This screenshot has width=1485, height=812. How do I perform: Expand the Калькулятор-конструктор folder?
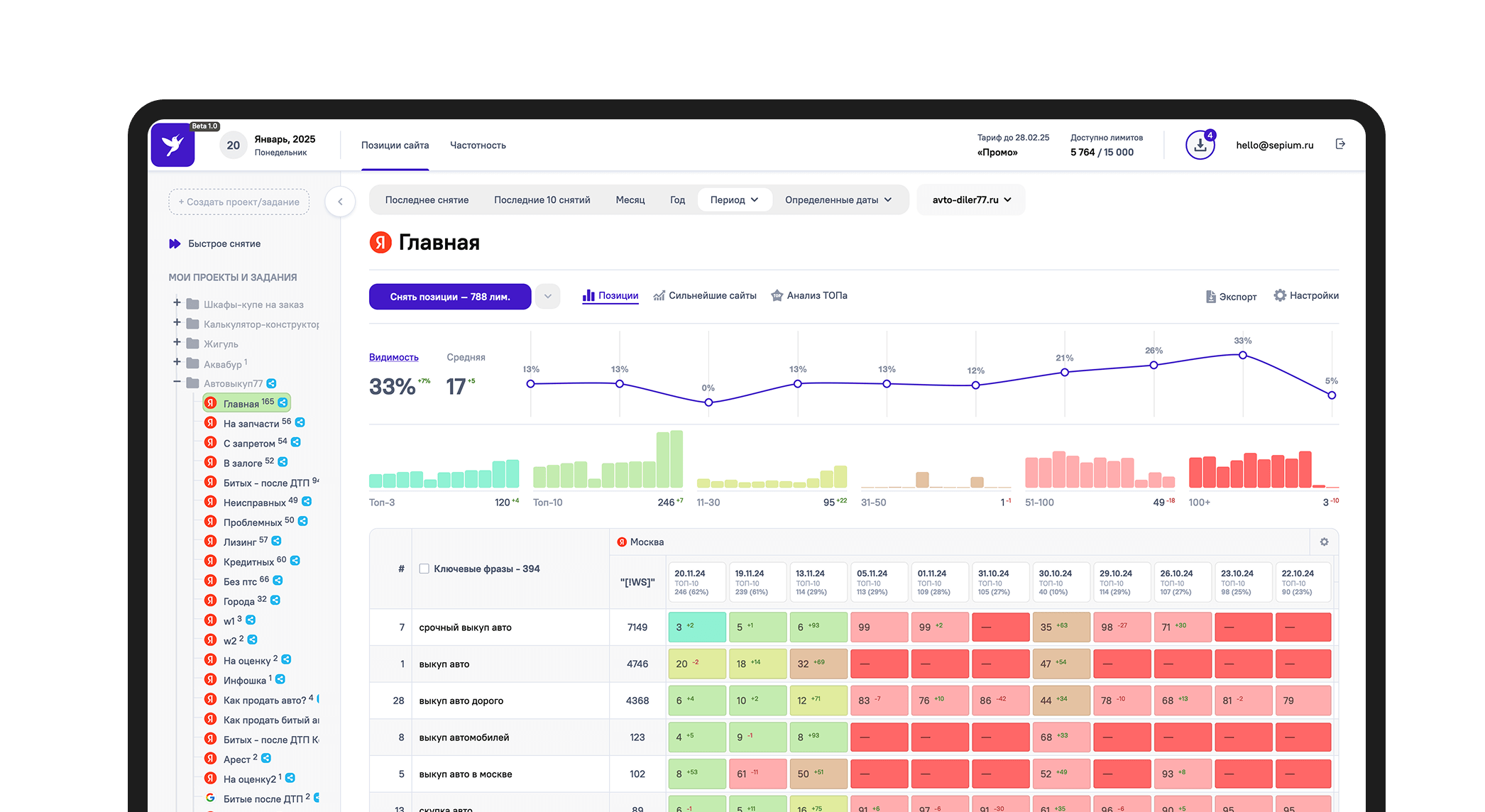(177, 322)
